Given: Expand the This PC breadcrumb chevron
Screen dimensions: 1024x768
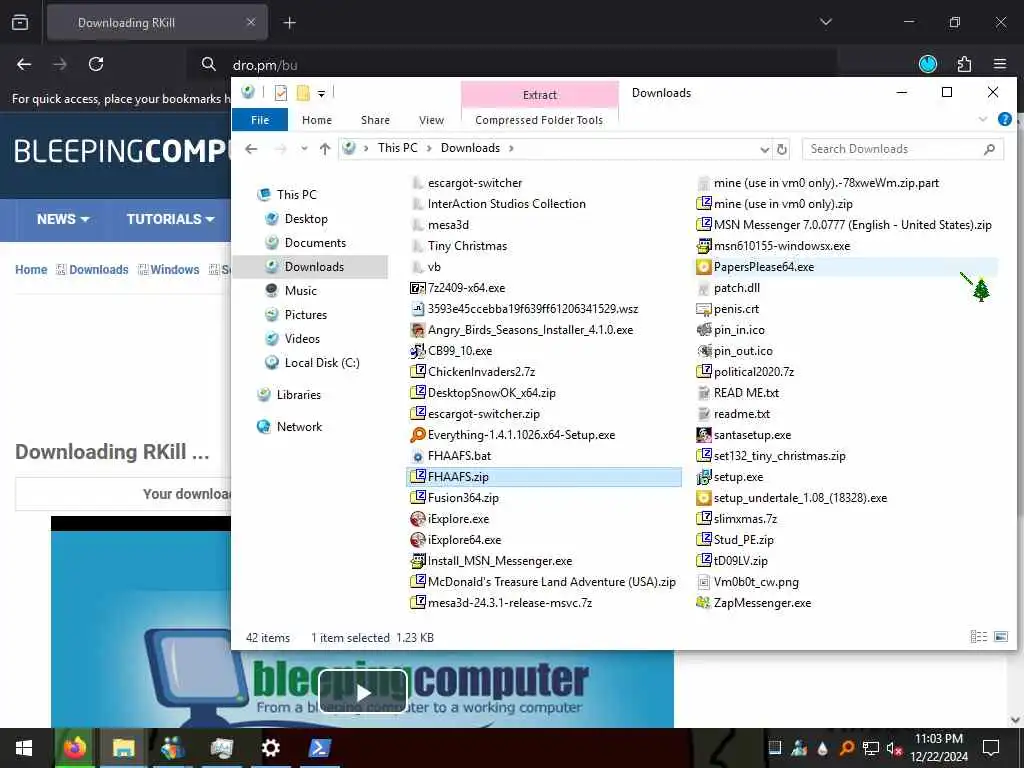Looking at the screenshot, I should tap(429, 148).
